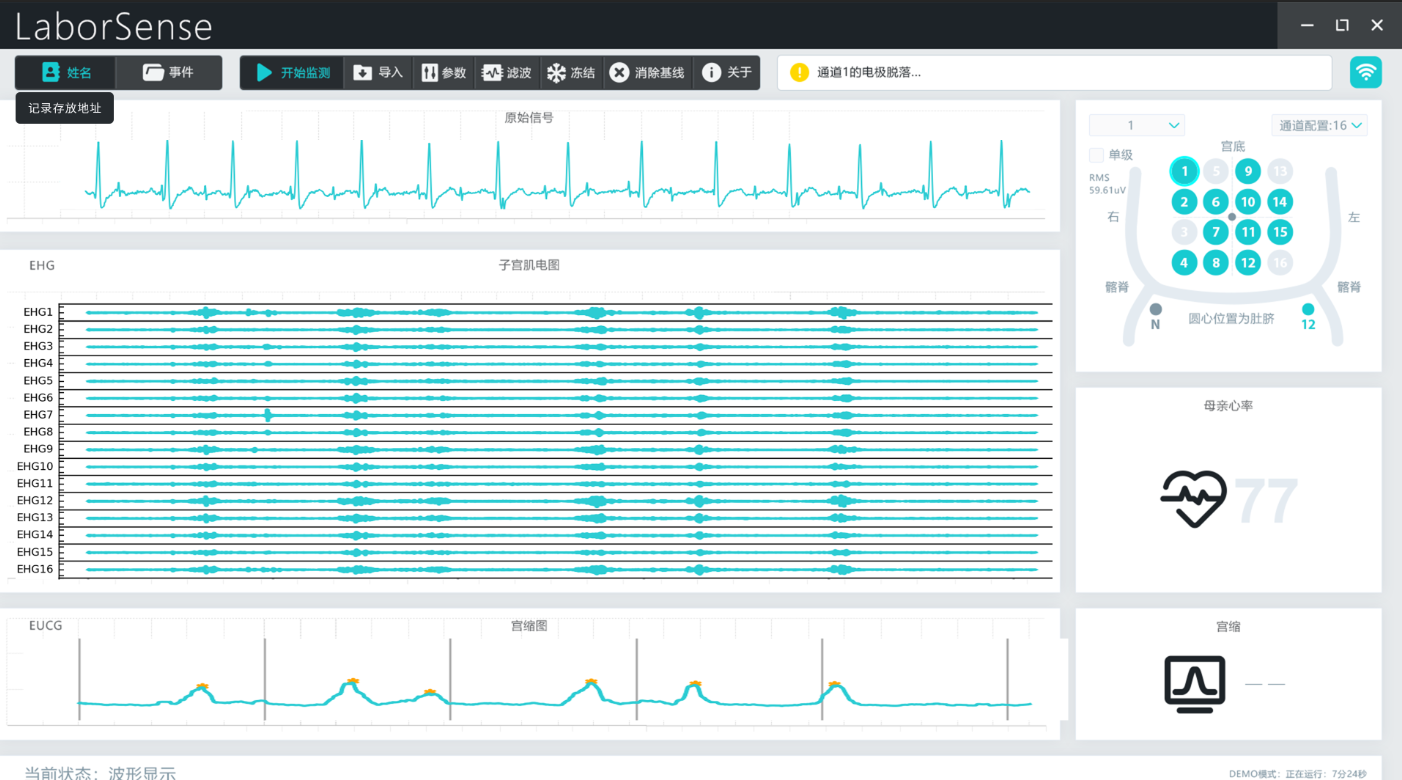
Task: Click the N neutral electrode marker
Action: [1156, 310]
